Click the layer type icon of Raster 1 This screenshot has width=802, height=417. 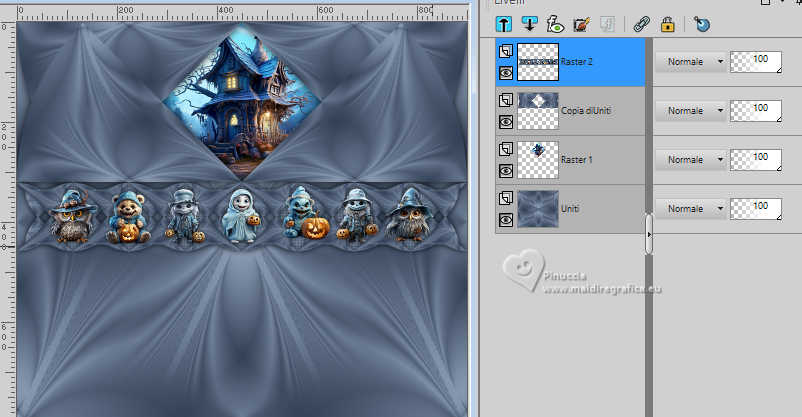tap(506, 149)
